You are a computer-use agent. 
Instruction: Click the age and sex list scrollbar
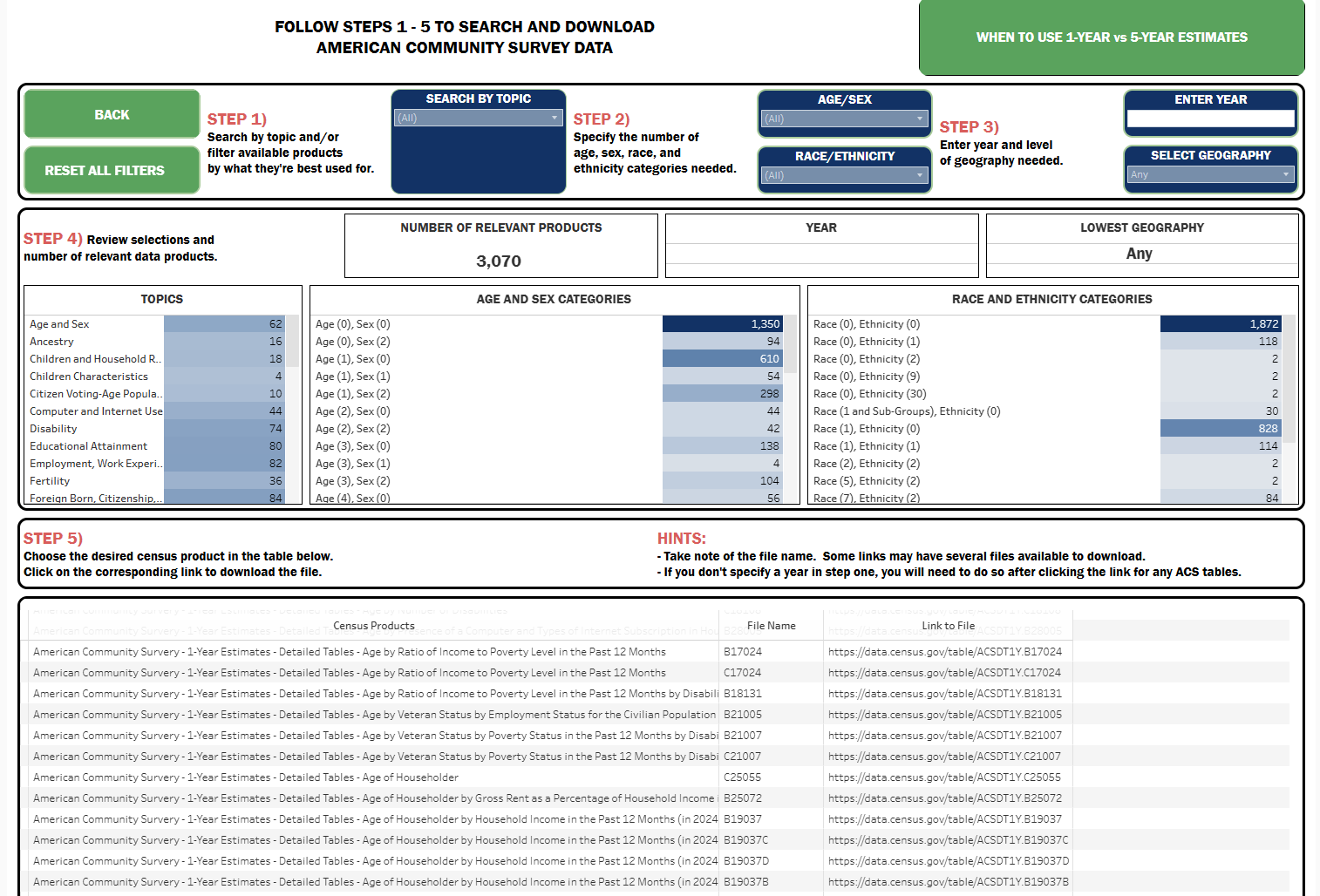pyautogui.click(x=791, y=344)
